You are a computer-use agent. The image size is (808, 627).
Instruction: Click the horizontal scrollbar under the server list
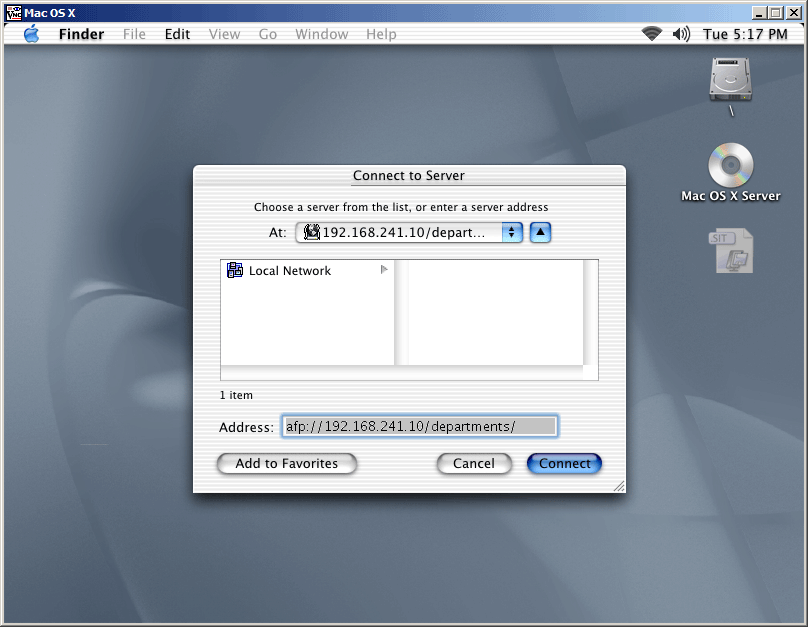408,373
